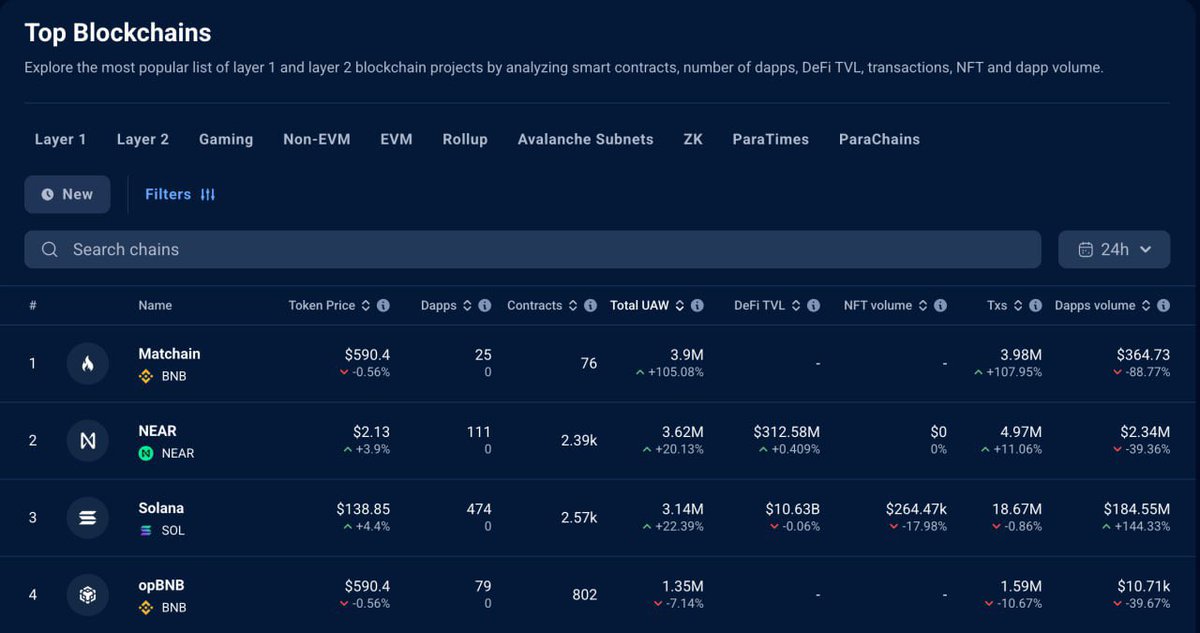Select the Layer 2 tab
This screenshot has height=633, width=1200.
pyautogui.click(x=143, y=139)
